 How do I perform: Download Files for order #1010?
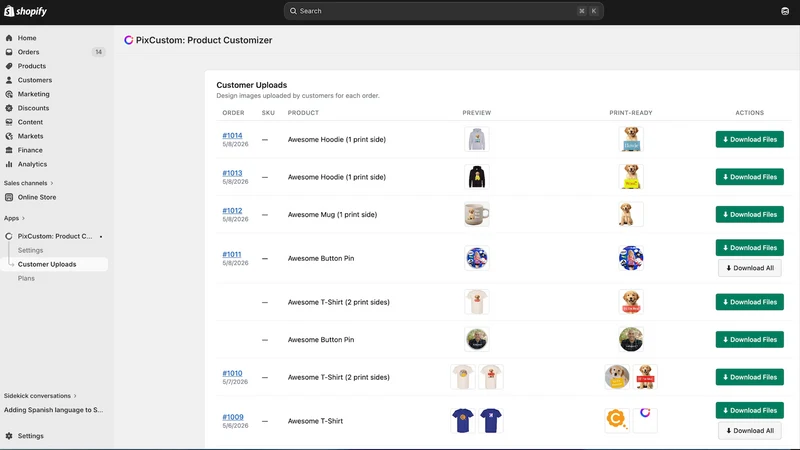749,377
